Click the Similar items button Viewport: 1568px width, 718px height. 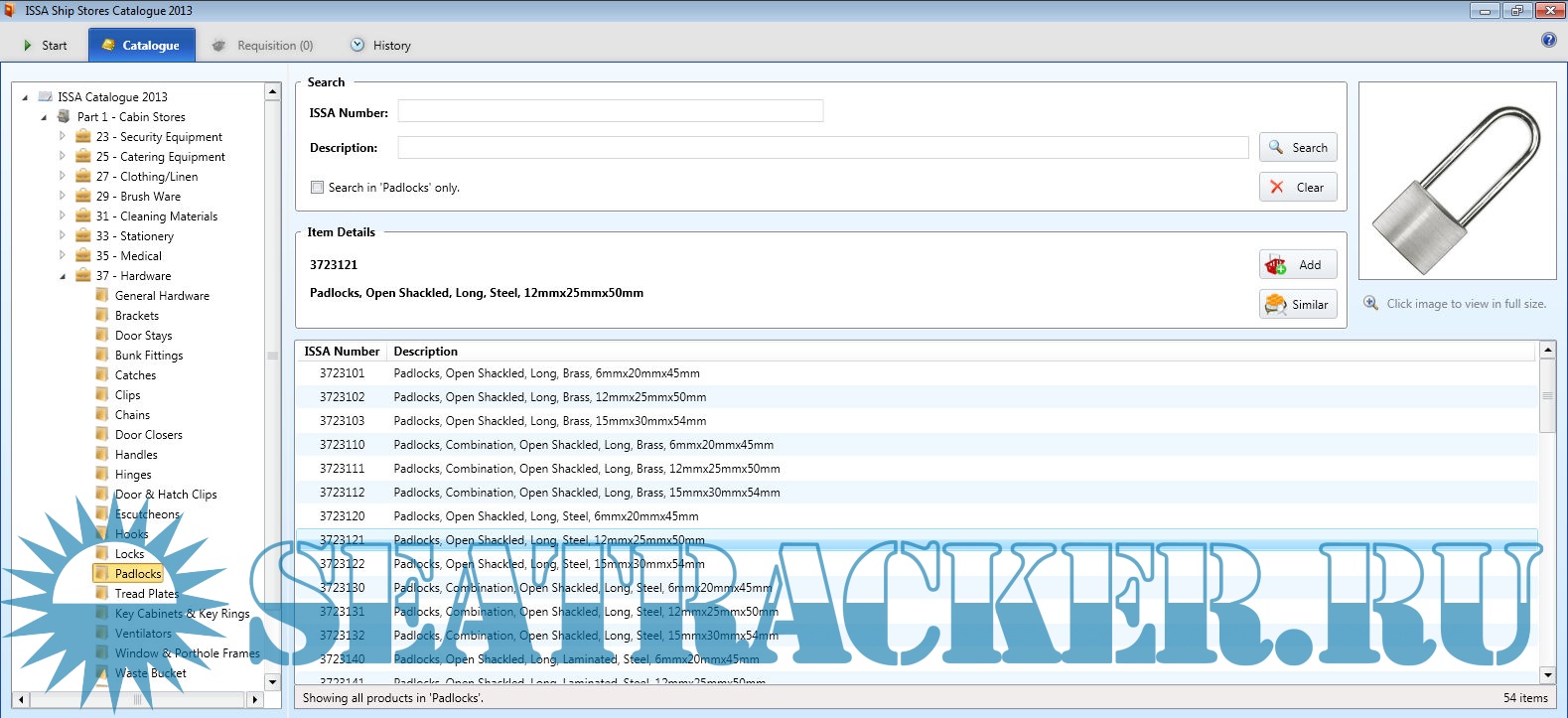click(1298, 304)
